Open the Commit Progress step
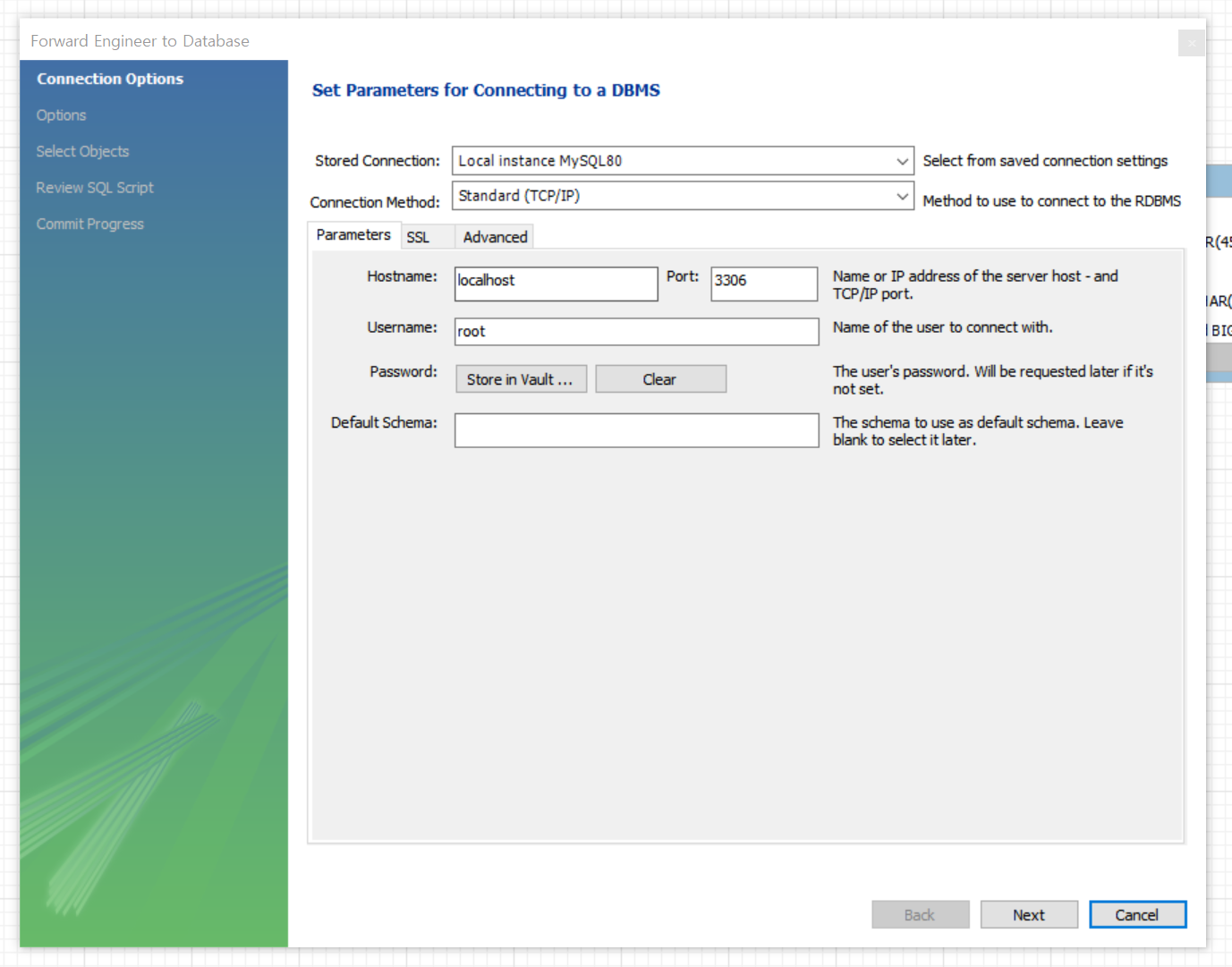 point(89,224)
